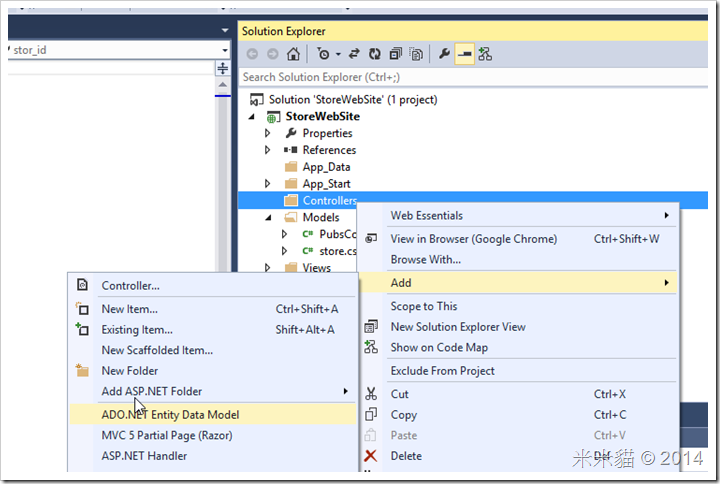
Task: Focus the Search Solution Explorer field
Action: click(x=473, y=77)
